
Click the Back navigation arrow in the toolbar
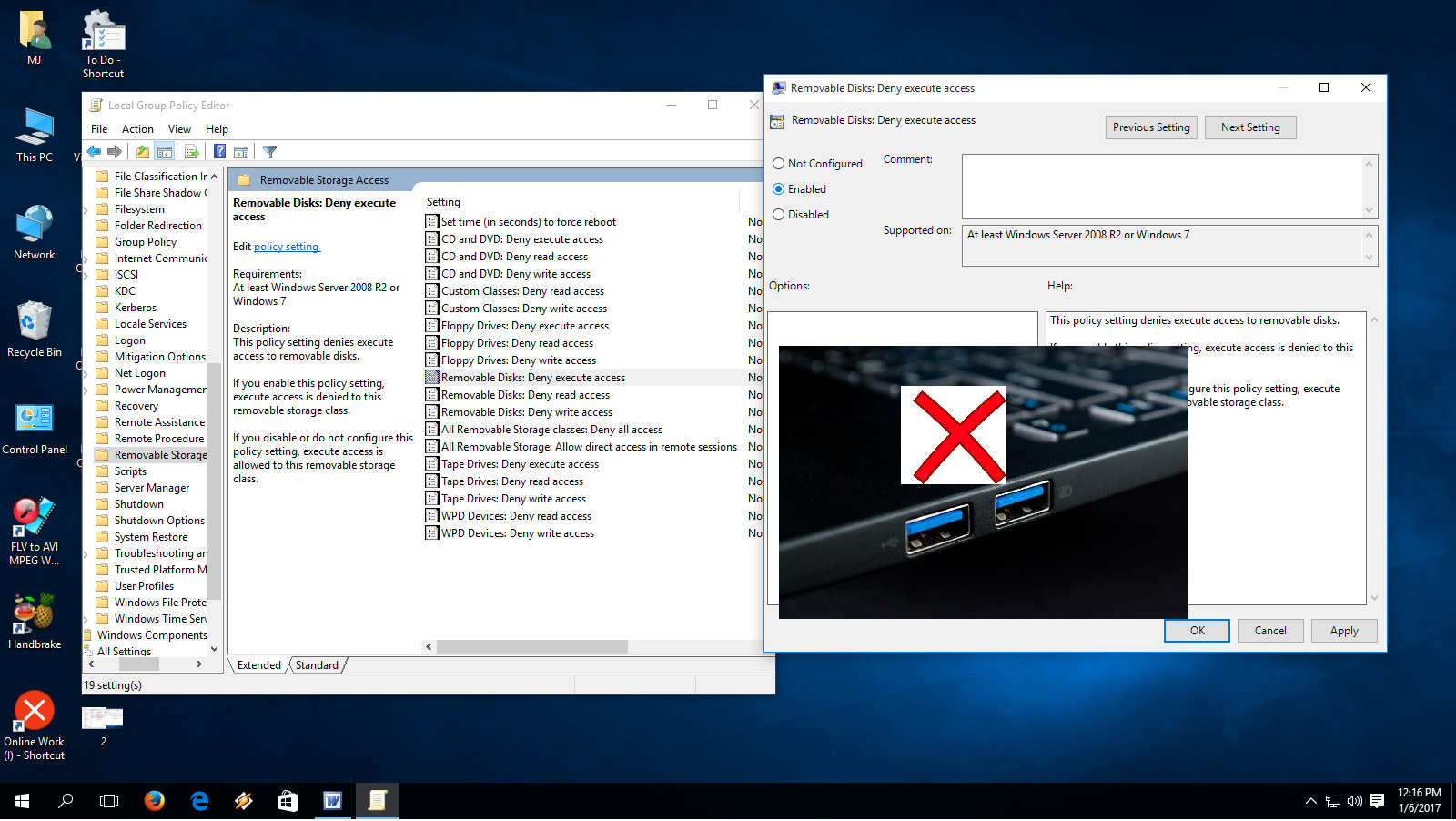pyautogui.click(x=93, y=151)
